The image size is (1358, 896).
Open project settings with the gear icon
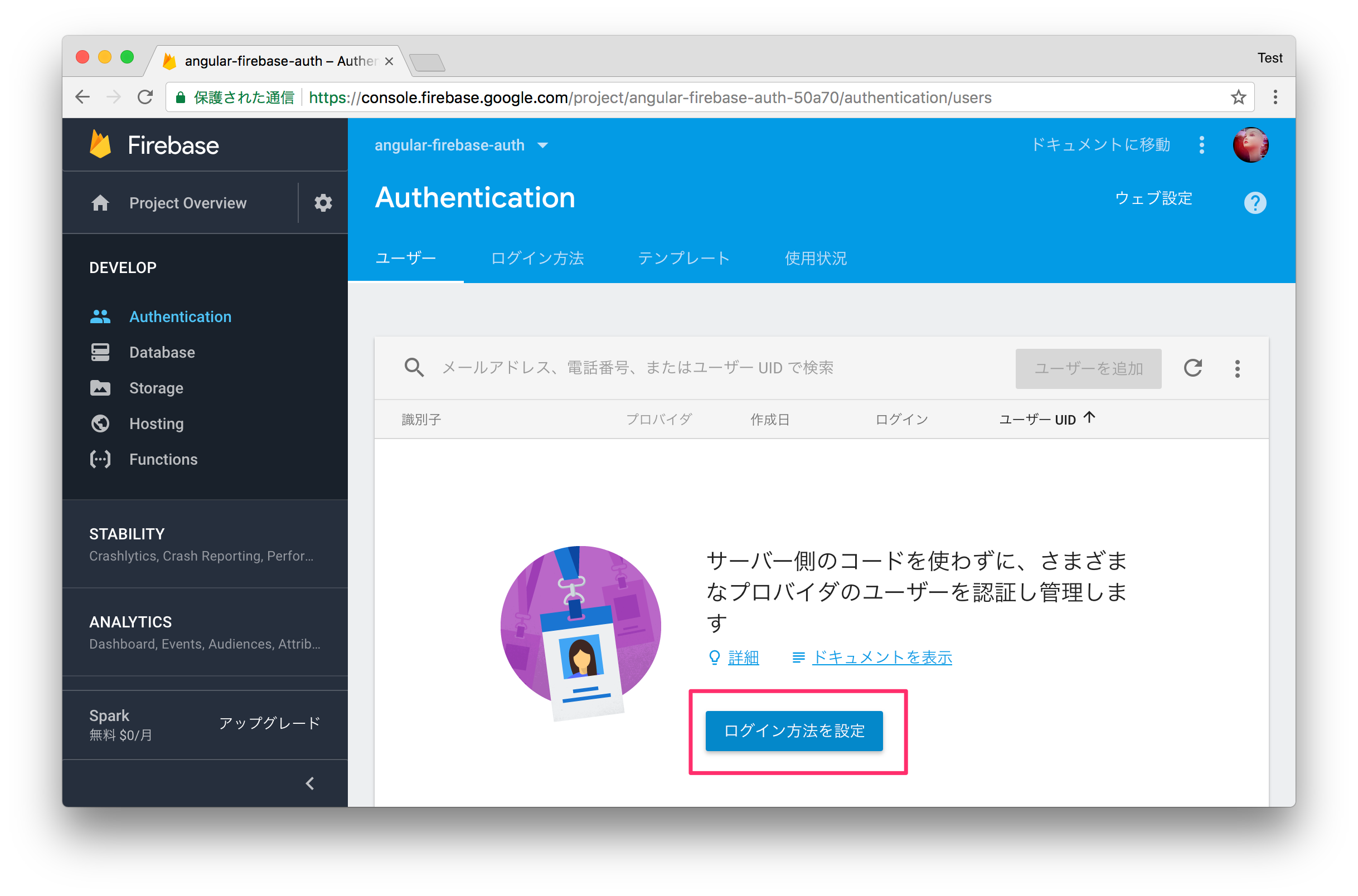pyautogui.click(x=323, y=203)
